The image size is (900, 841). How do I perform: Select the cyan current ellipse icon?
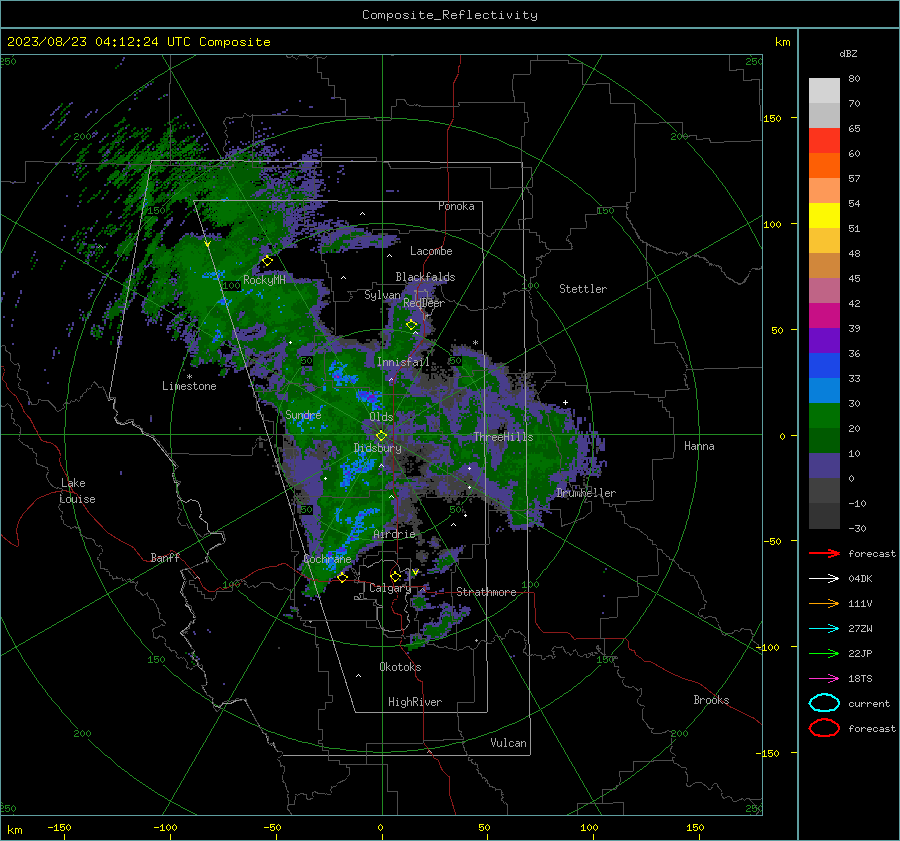point(824,703)
